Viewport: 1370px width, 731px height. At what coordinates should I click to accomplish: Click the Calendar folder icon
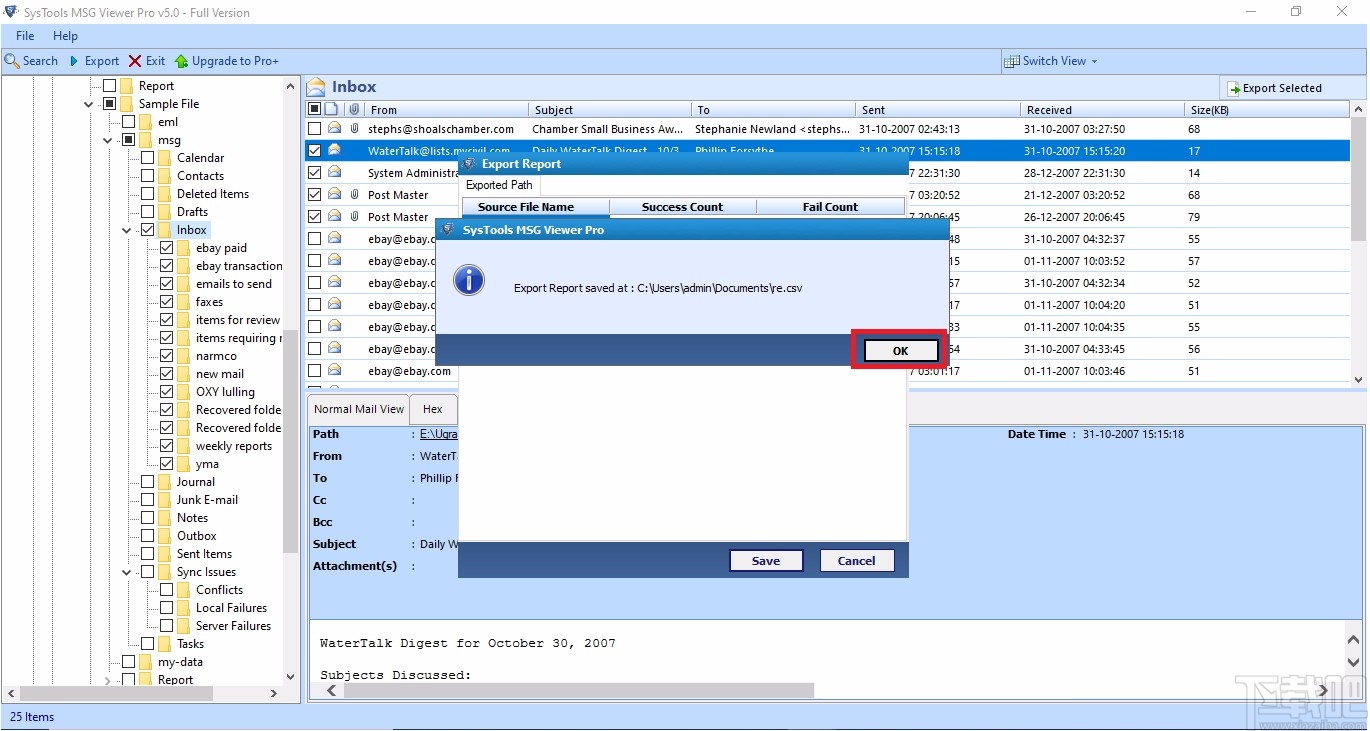click(165, 158)
